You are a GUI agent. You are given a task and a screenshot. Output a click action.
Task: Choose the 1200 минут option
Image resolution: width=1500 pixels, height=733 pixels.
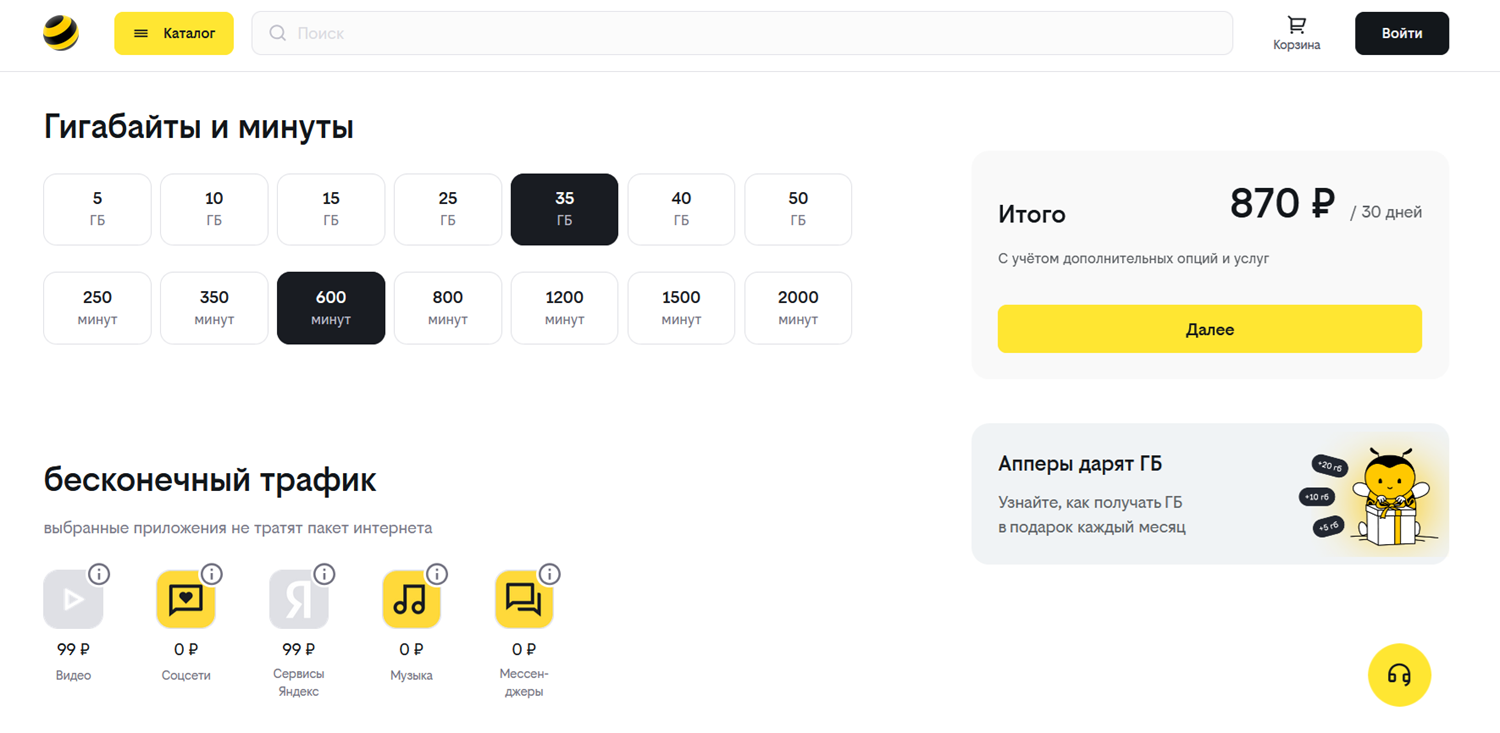tap(565, 308)
